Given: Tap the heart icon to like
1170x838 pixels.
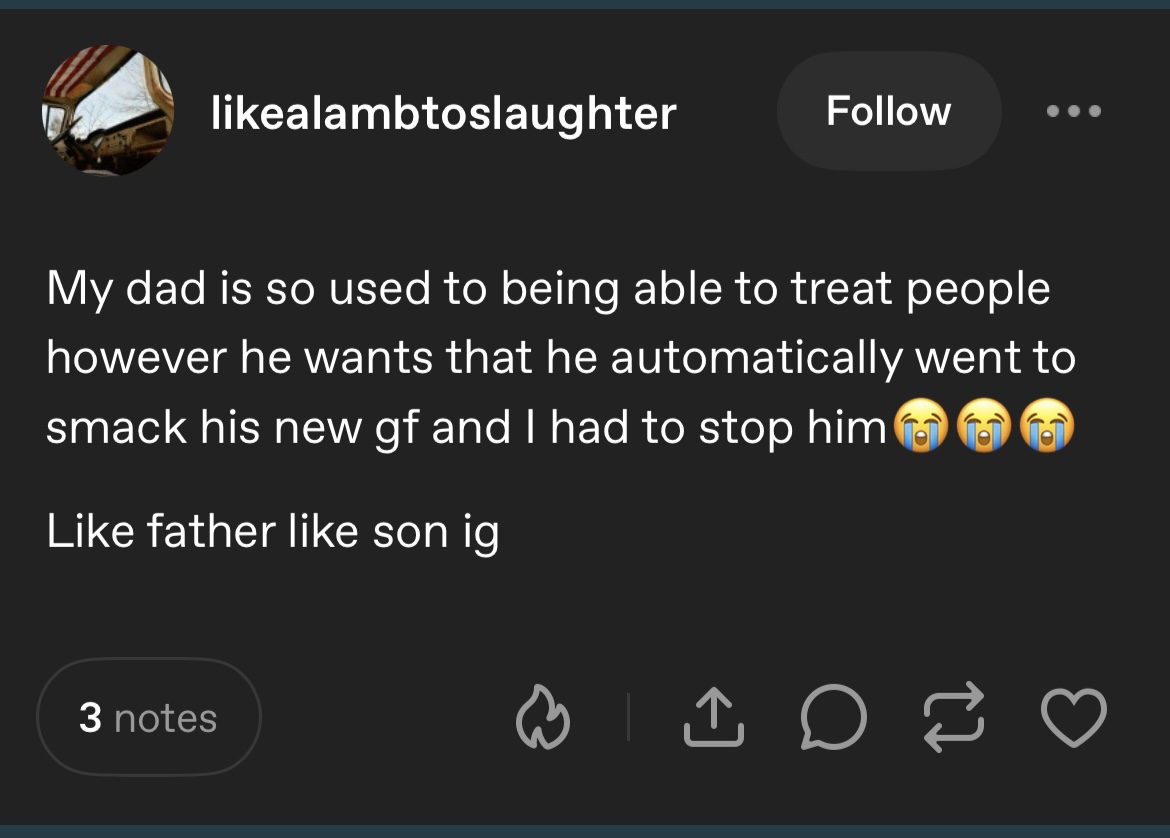Looking at the screenshot, I should (1073, 717).
